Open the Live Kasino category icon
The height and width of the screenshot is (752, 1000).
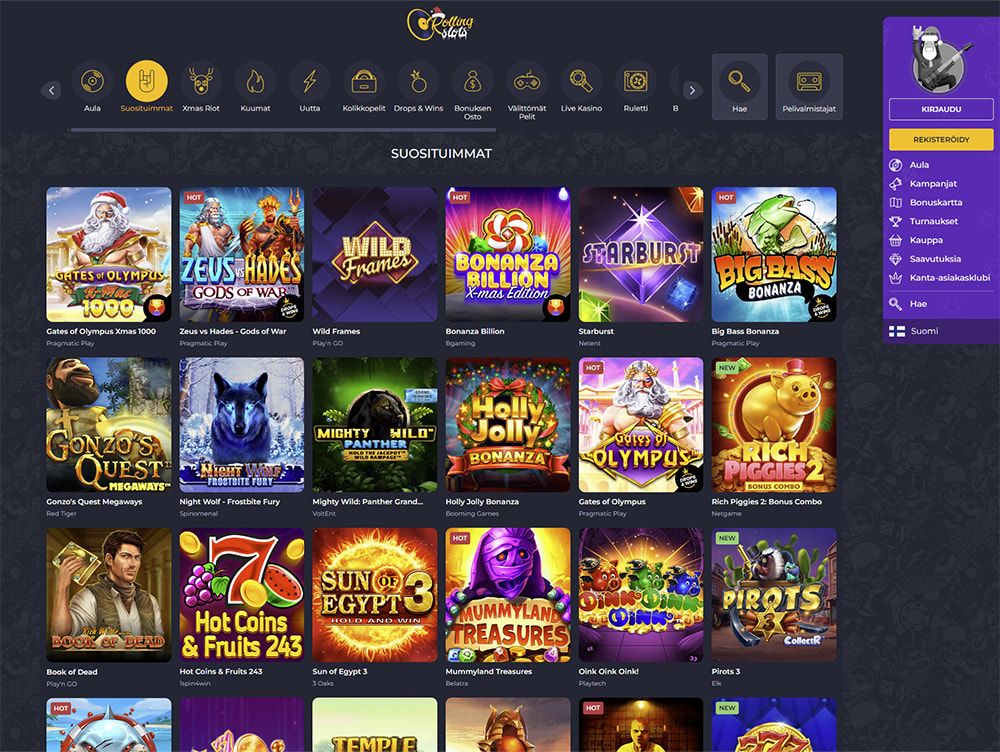click(581, 82)
